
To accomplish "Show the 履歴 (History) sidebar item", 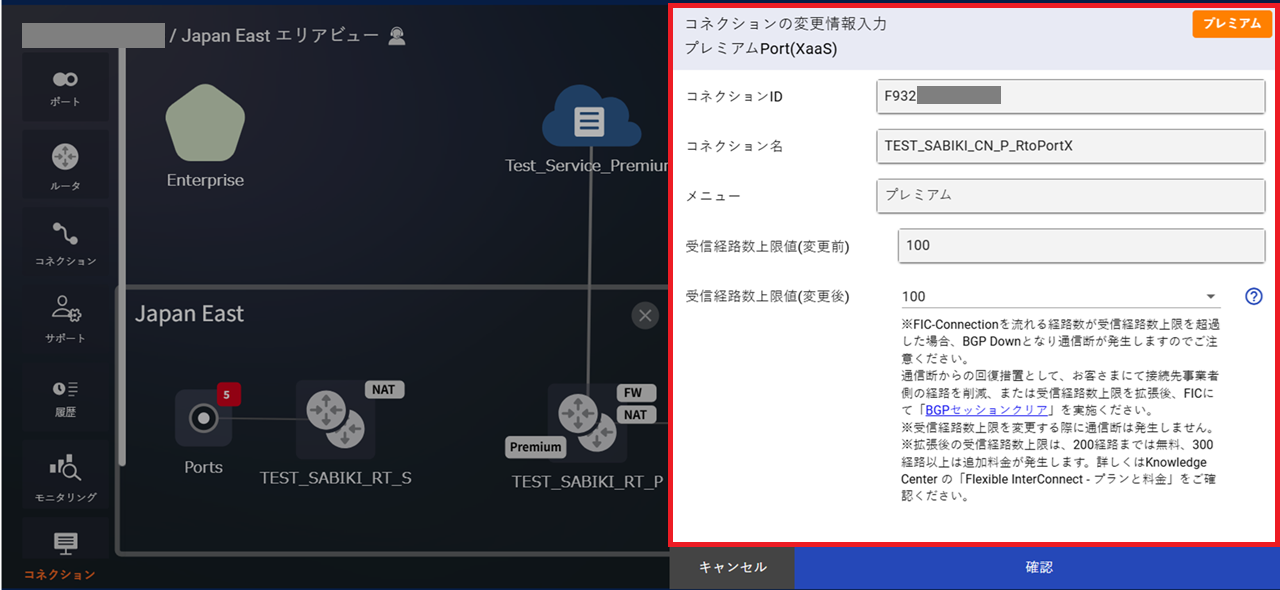I will [x=65, y=395].
